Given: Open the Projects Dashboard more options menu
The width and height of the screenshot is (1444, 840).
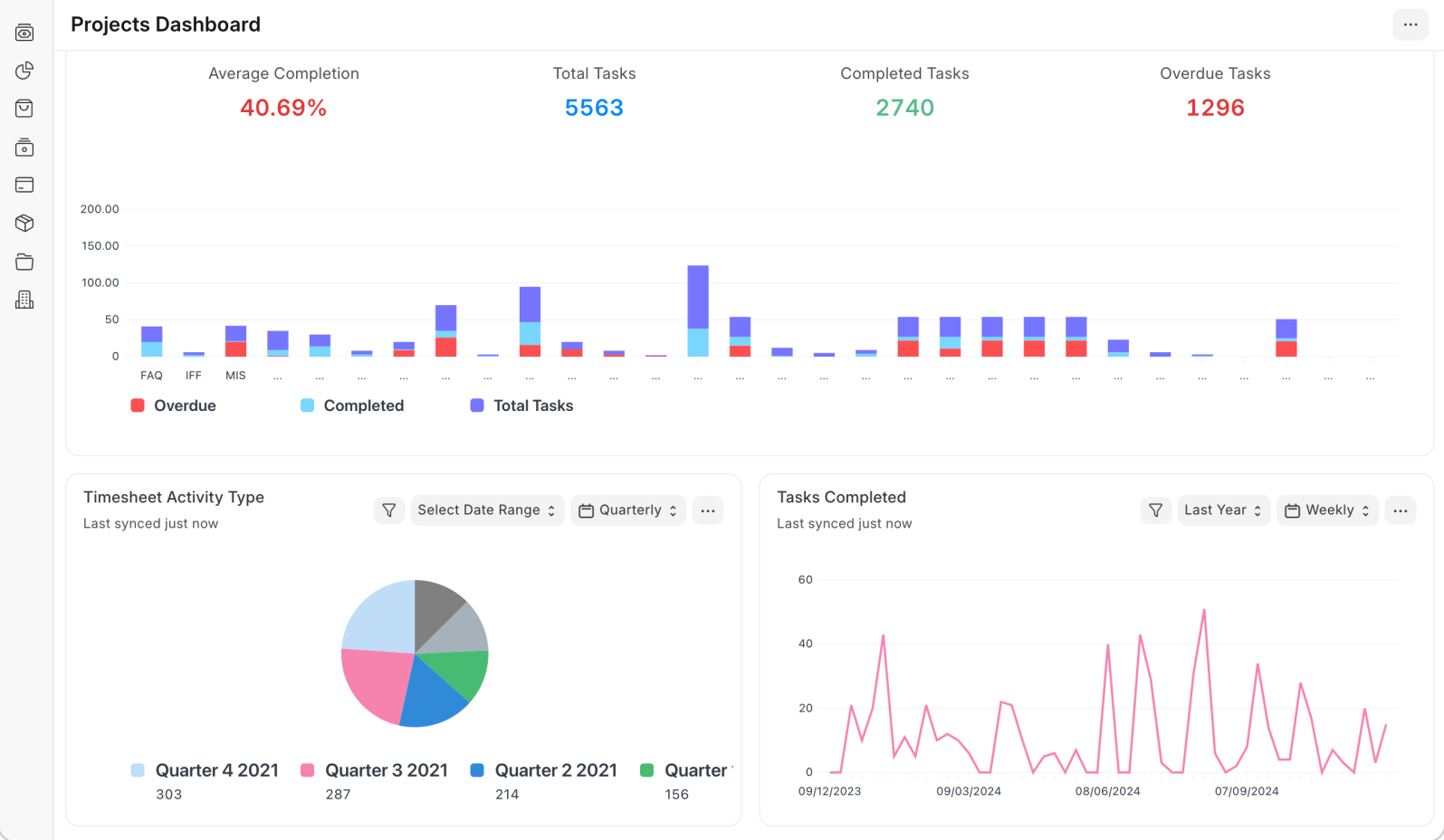Looking at the screenshot, I should [1410, 24].
